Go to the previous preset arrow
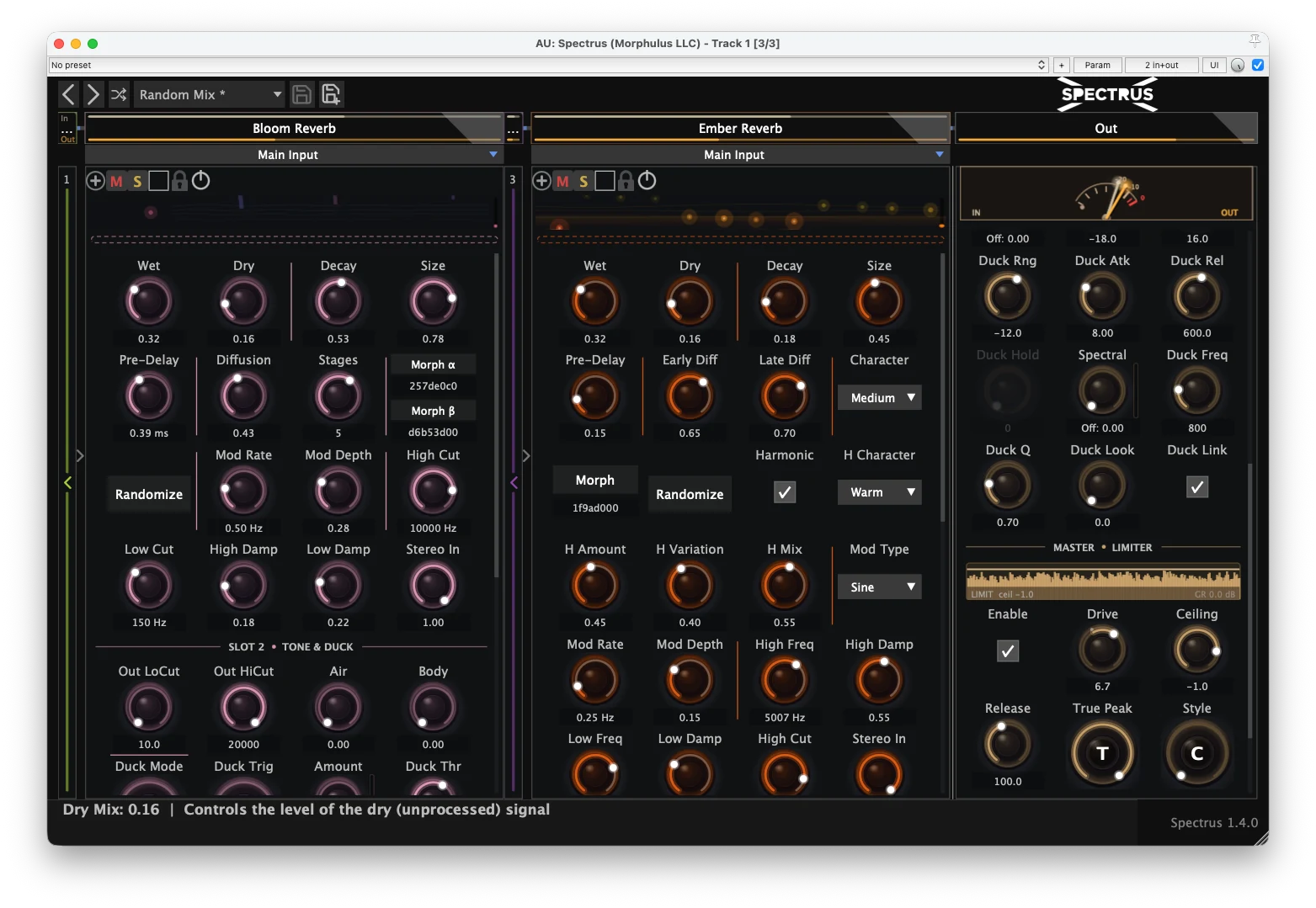 (69, 94)
